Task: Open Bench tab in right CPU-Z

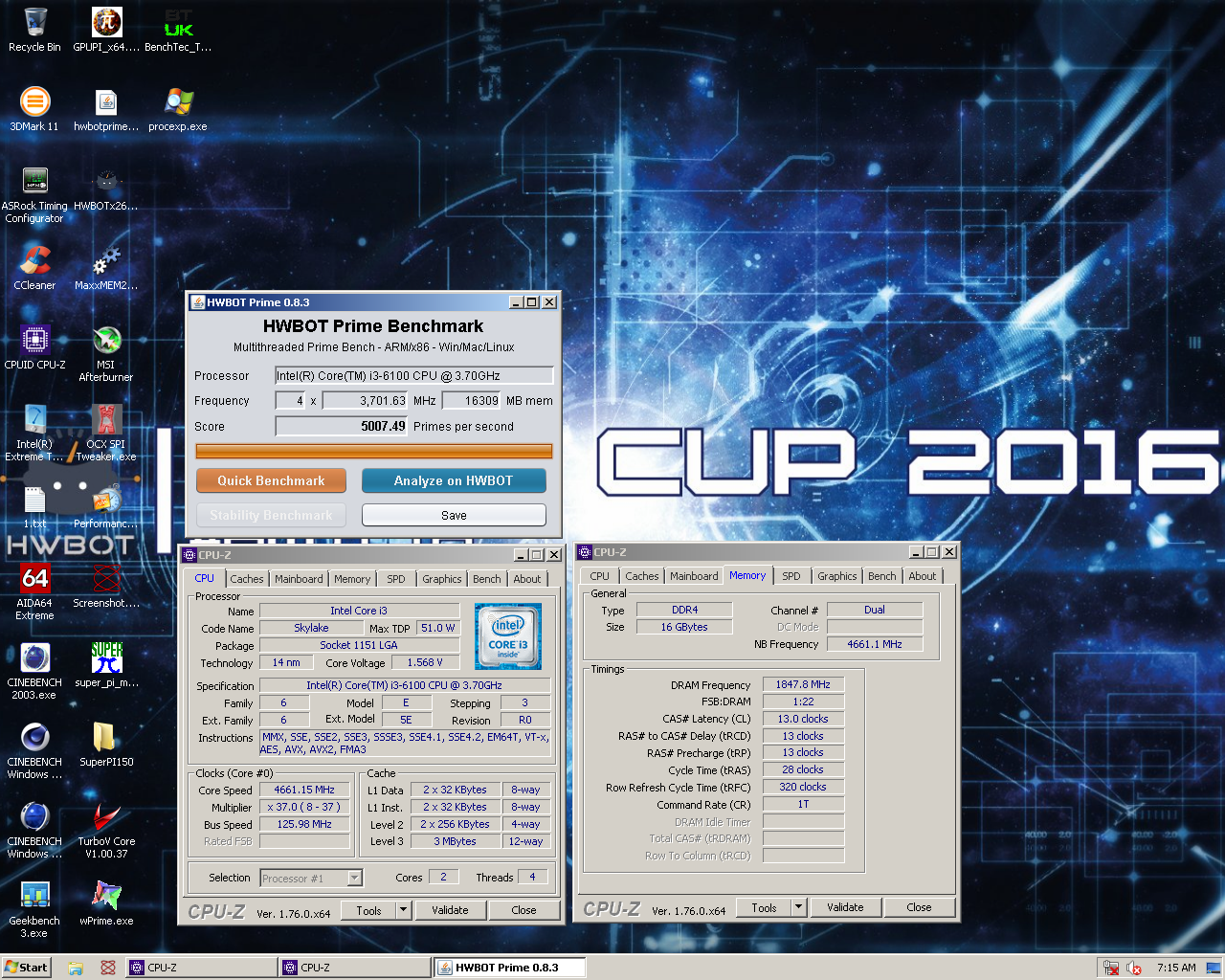Action: coord(882,576)
